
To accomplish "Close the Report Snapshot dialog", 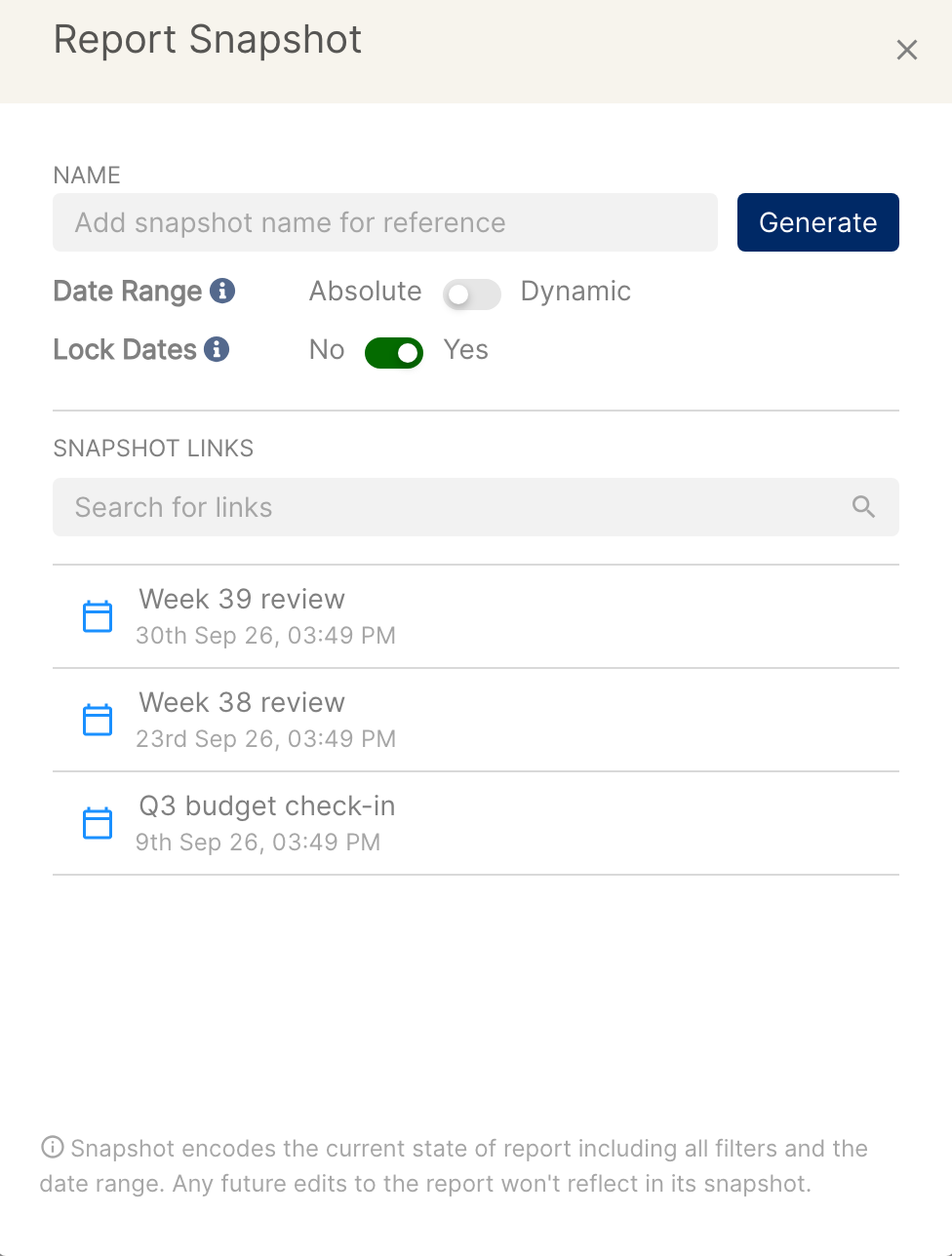I will pos(907,50).
